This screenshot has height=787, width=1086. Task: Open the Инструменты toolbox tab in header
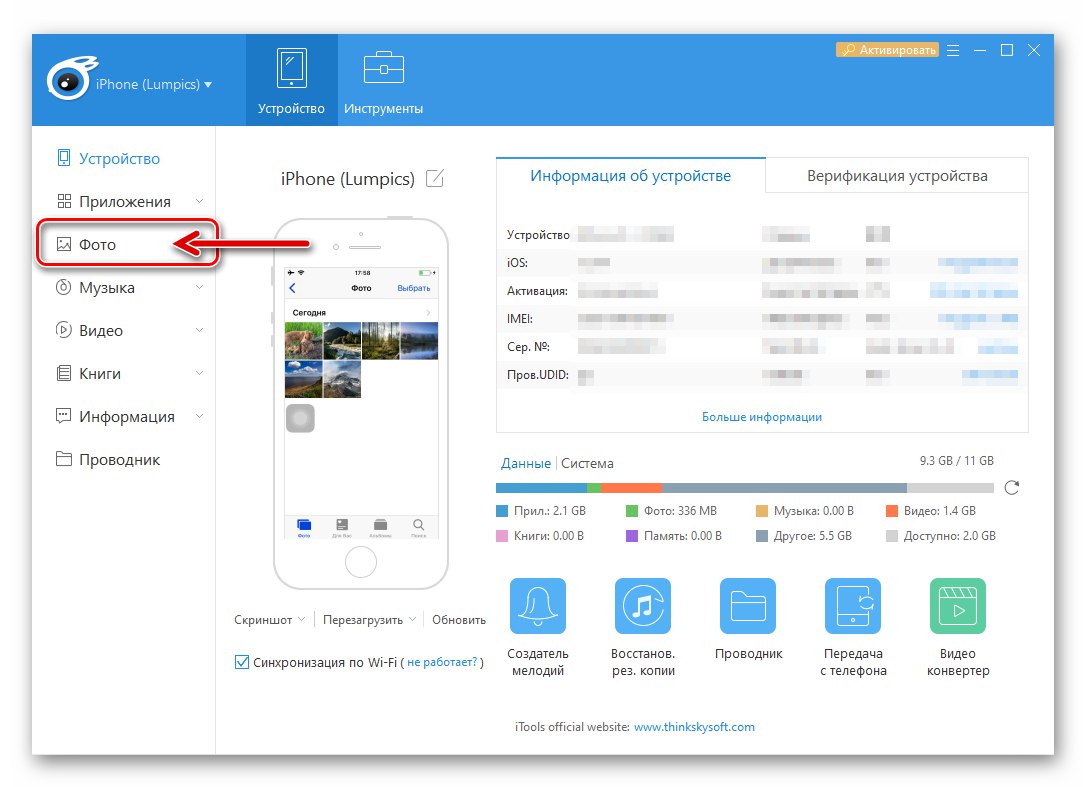pyautogui.click(x=383, y=80)
